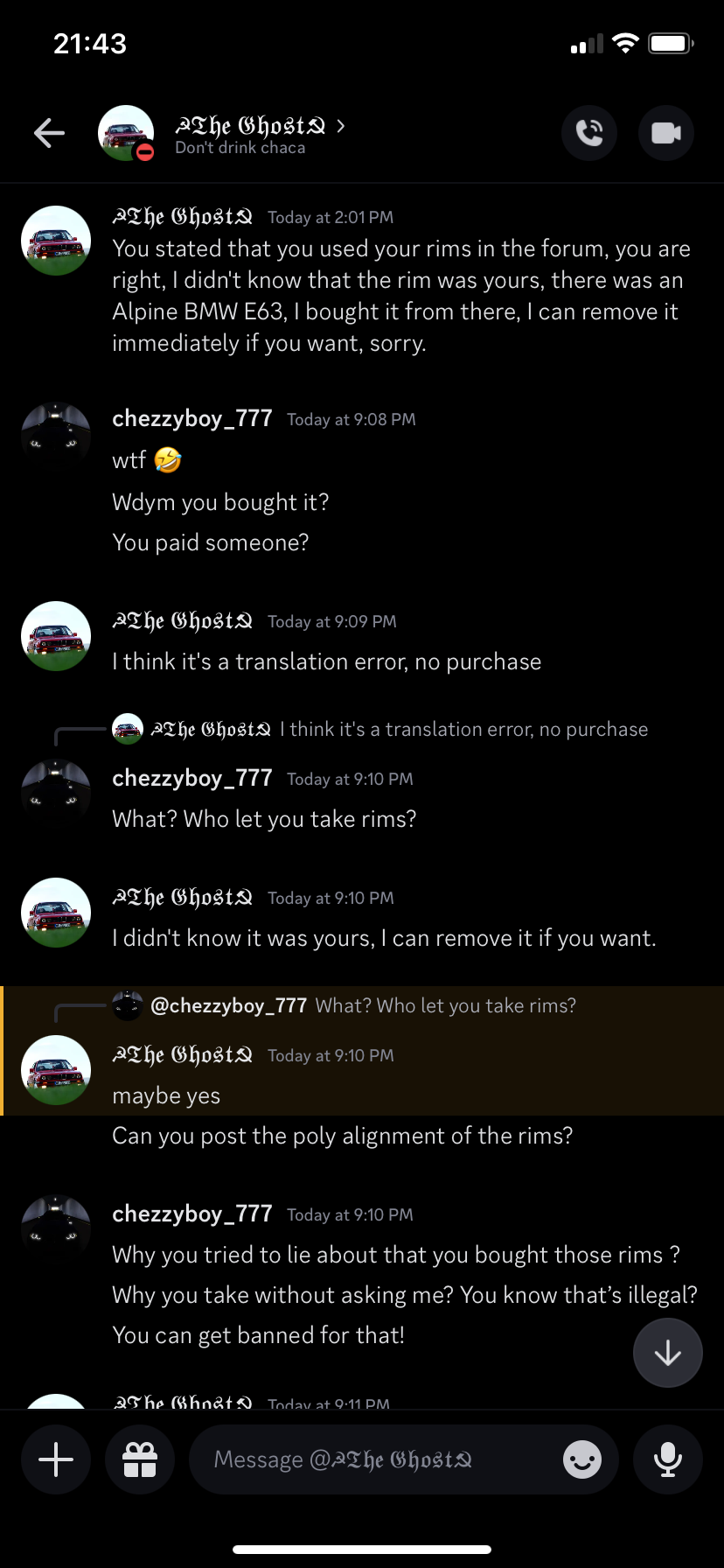
Task: Tap the microphone voice message icon
Action: 668,1459
